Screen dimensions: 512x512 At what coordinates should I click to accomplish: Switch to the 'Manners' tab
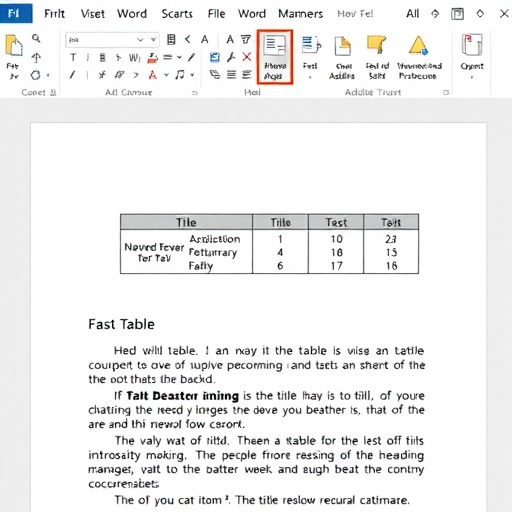pos(300,14)
